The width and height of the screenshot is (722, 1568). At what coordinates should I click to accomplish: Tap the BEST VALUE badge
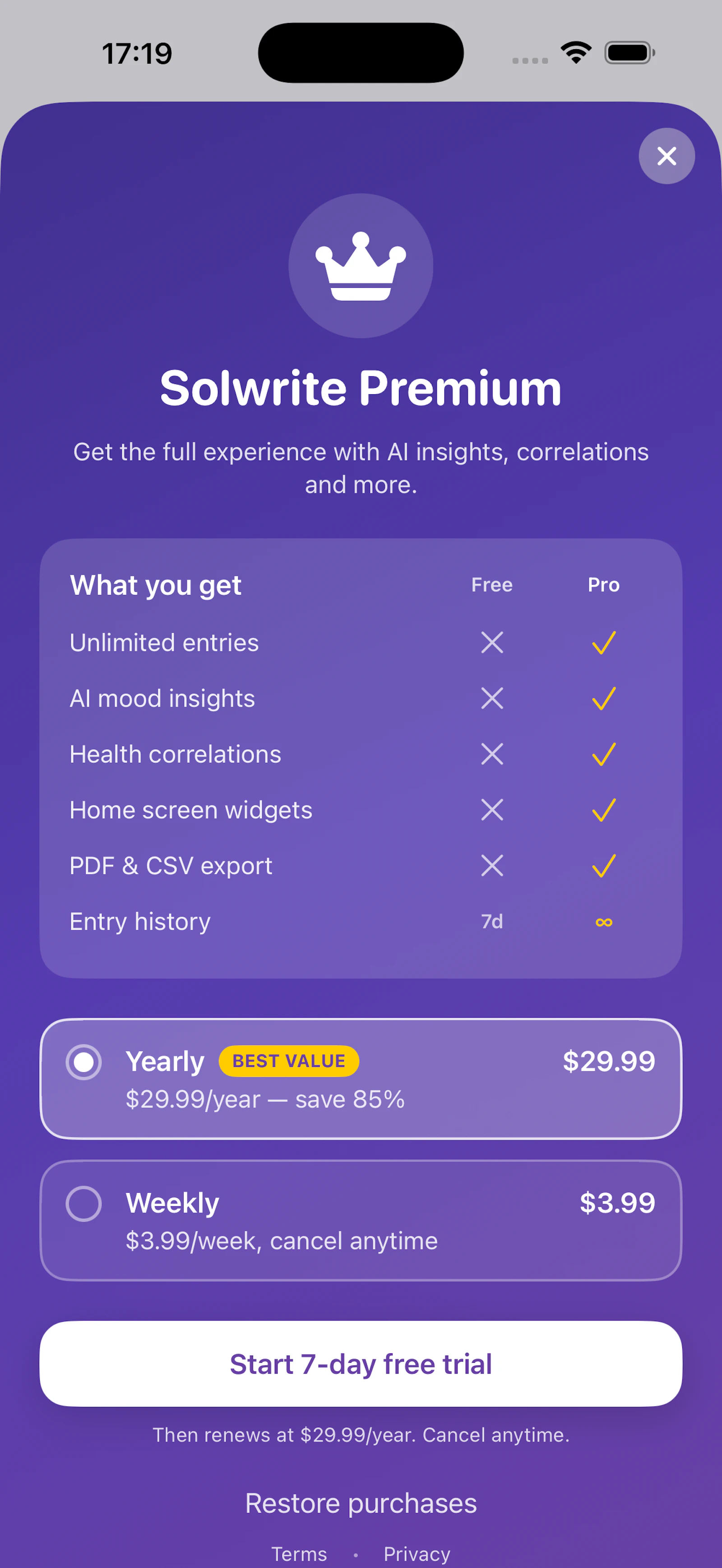[288, 1061]
